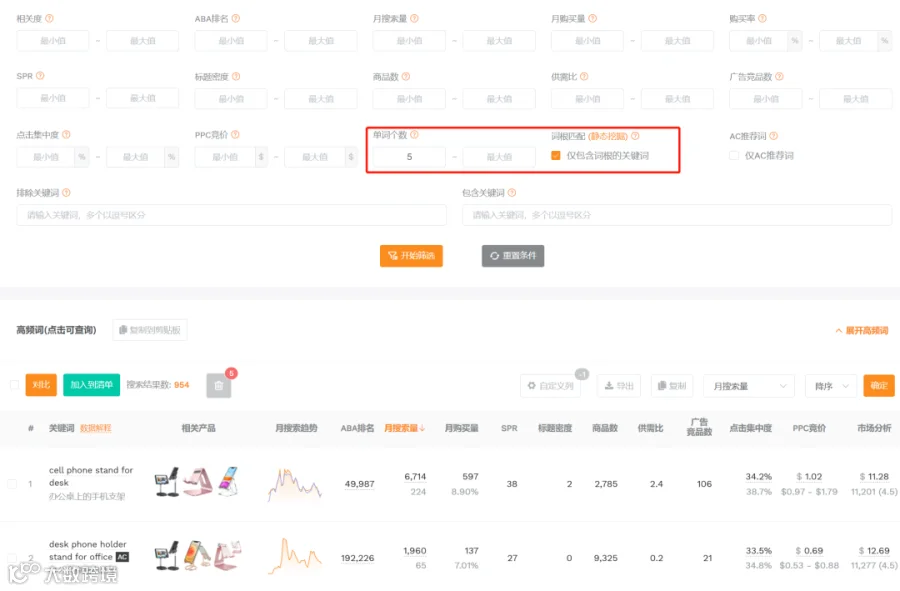Tick the select-all checkbox beside 对比

coord(14,384)
